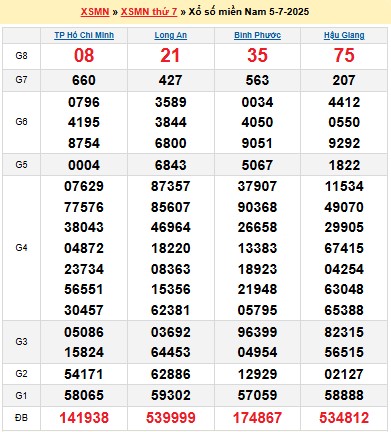Click the G3 number 96399
The height and width of the screenshot is (432, 391).
coord(257,332)
